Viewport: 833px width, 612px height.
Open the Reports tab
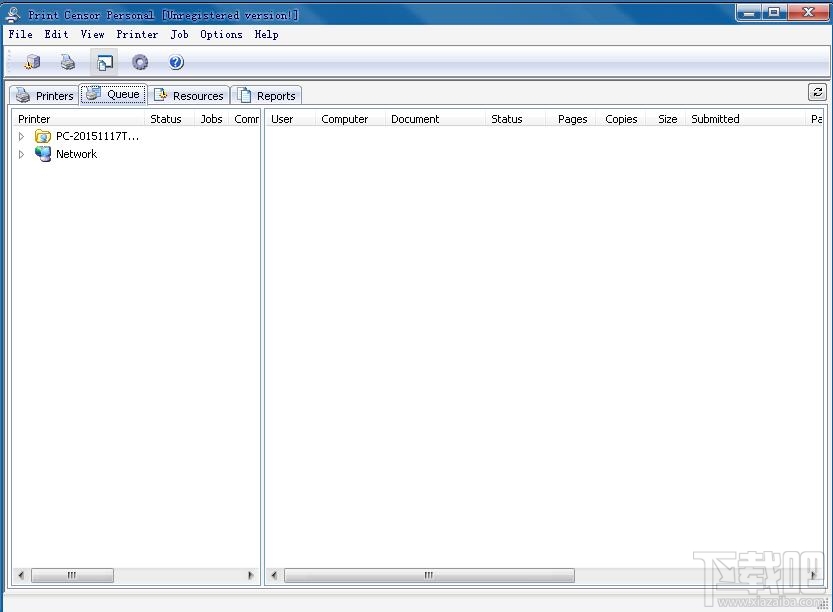tap(266, 96)
